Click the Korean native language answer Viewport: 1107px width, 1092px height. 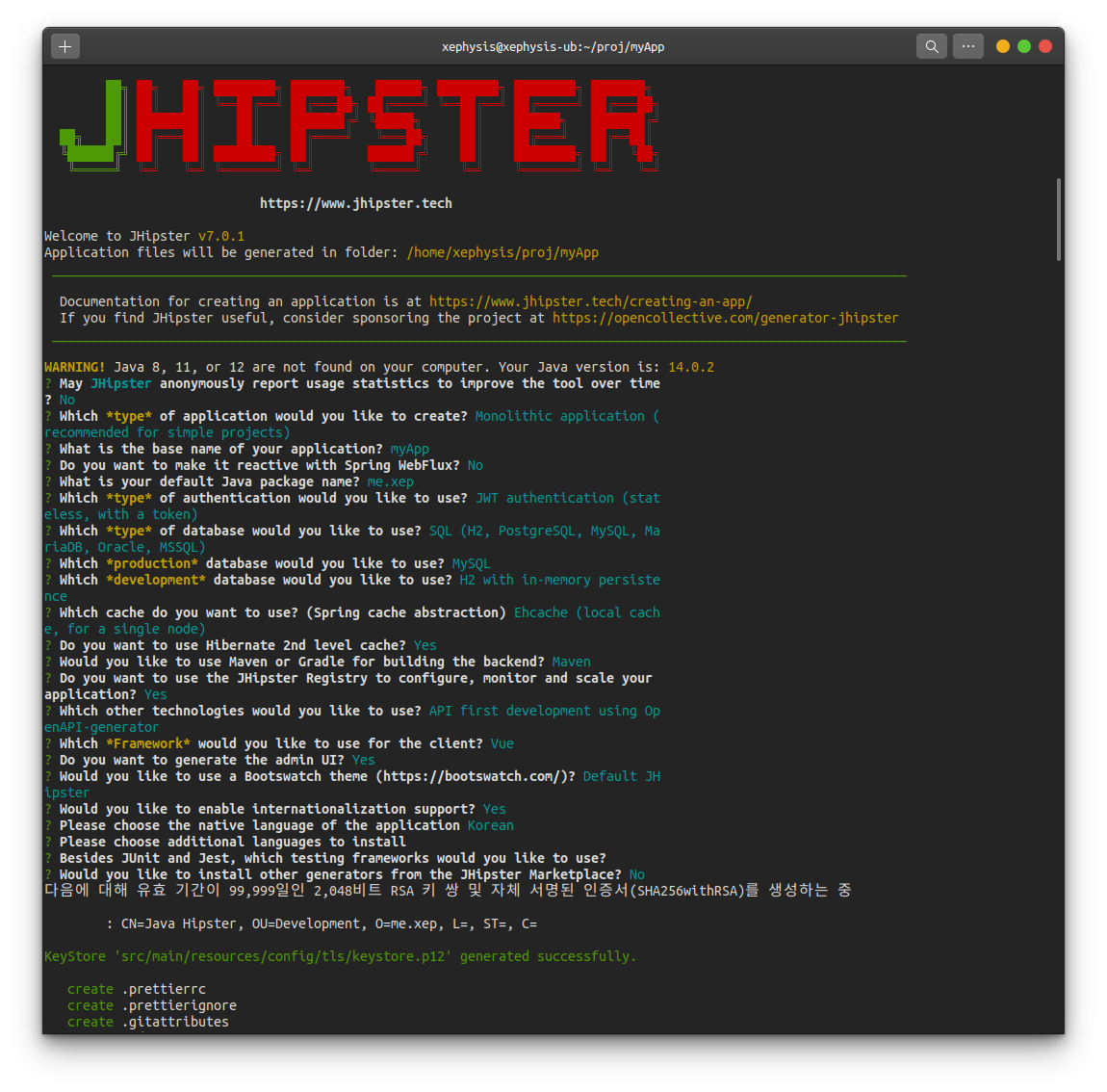point(491,825)
